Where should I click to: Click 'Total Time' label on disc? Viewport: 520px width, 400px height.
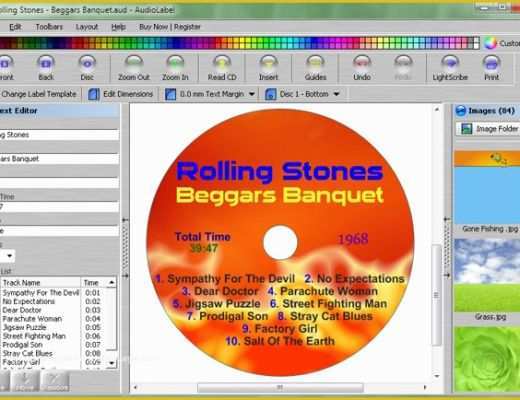coord(203,237)
